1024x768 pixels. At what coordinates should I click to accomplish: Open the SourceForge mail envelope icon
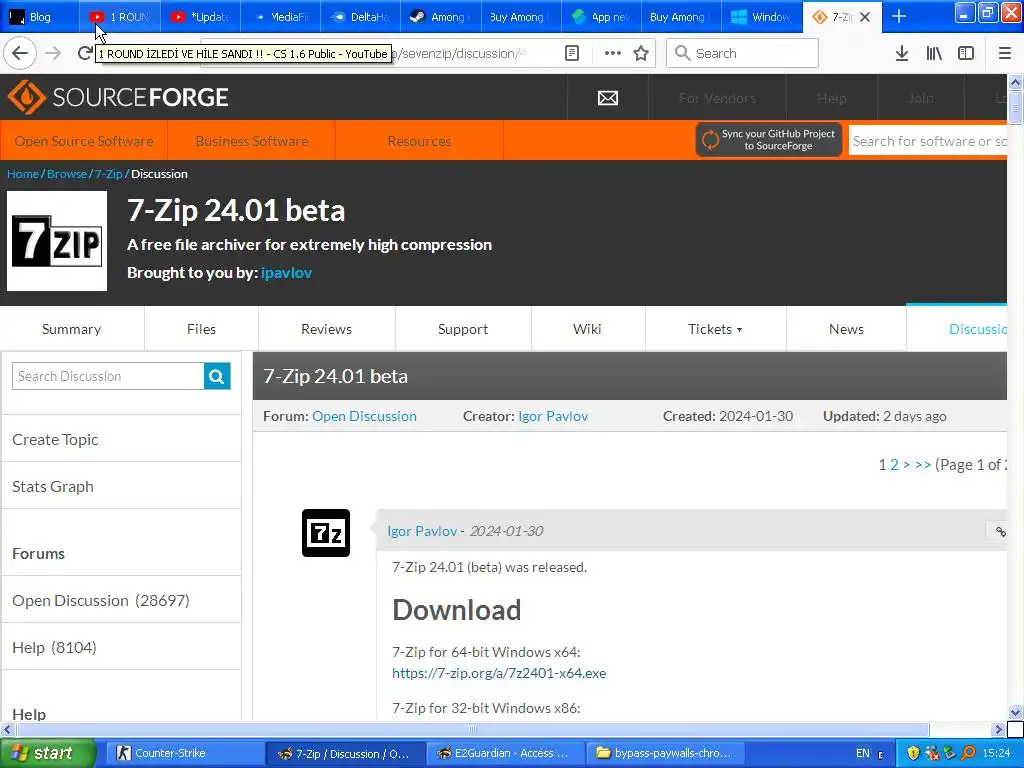tap(608, 98)
